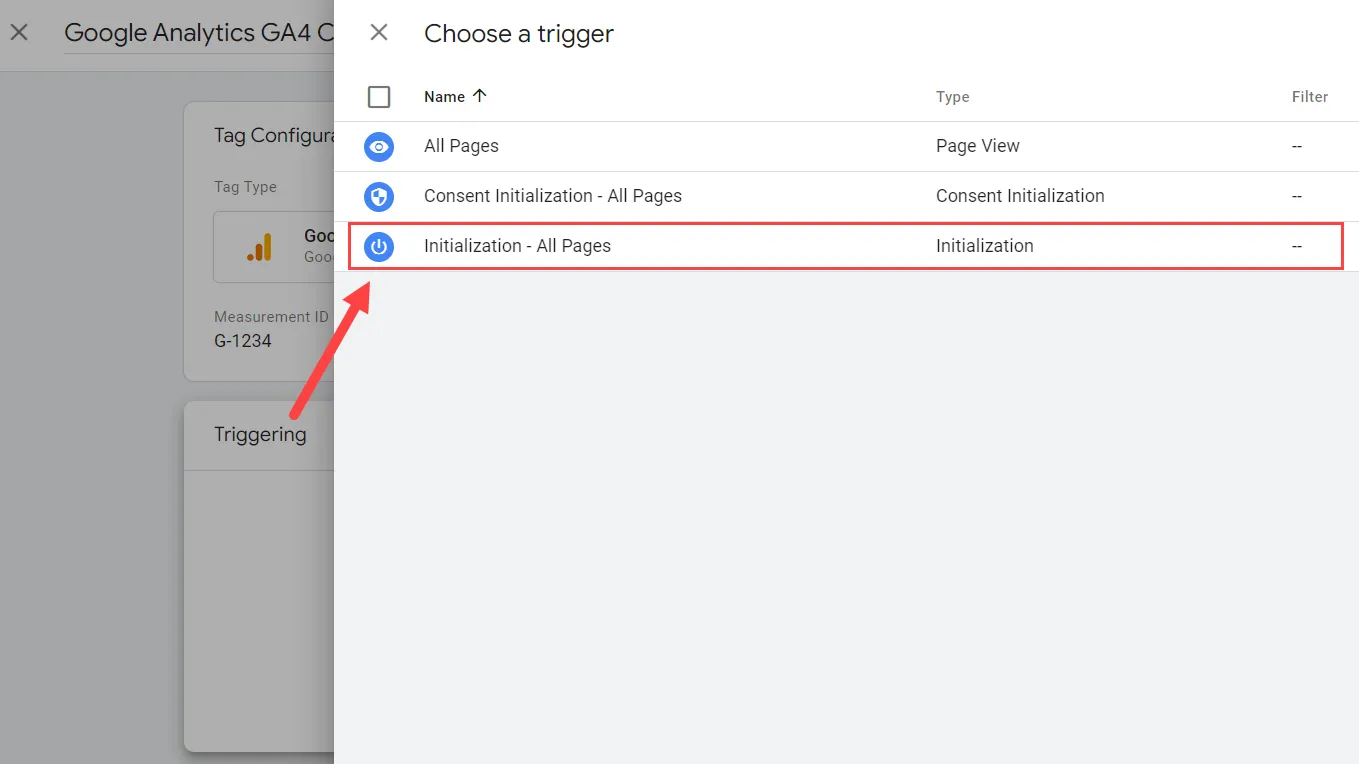Select Consent Initialization - All Pages trigger
Viewport: 1359px width, 764px height.
pyautogui.click(x=553, y=196)
